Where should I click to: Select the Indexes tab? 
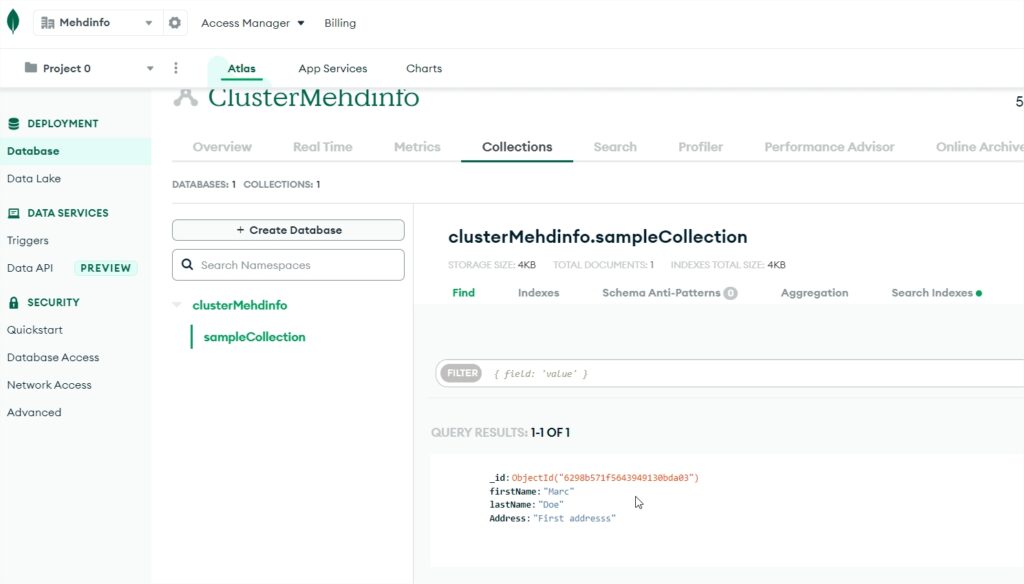coord(539,293)
